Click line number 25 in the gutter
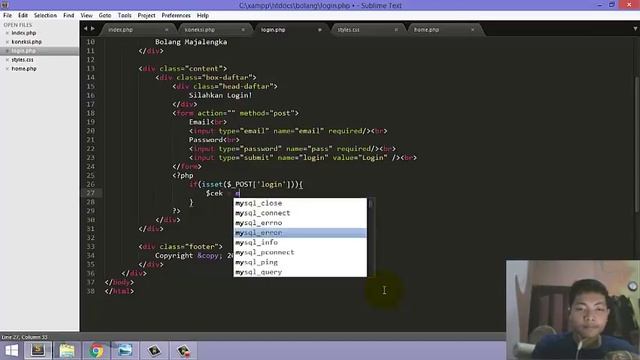The height and width of the screenshot is (360, 640). (90, 176)
